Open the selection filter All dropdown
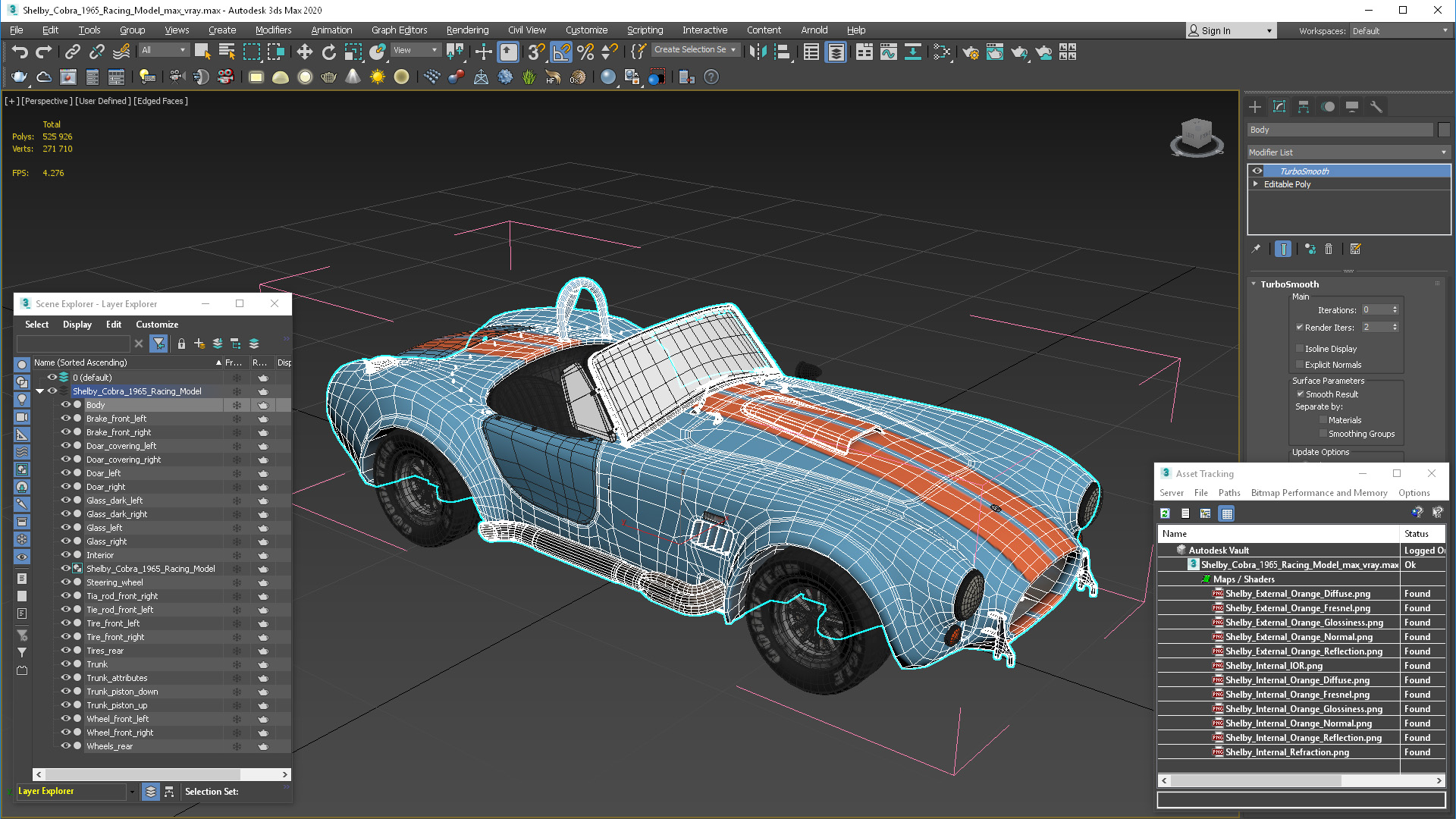1456x819 pixels. pos(164,50)
